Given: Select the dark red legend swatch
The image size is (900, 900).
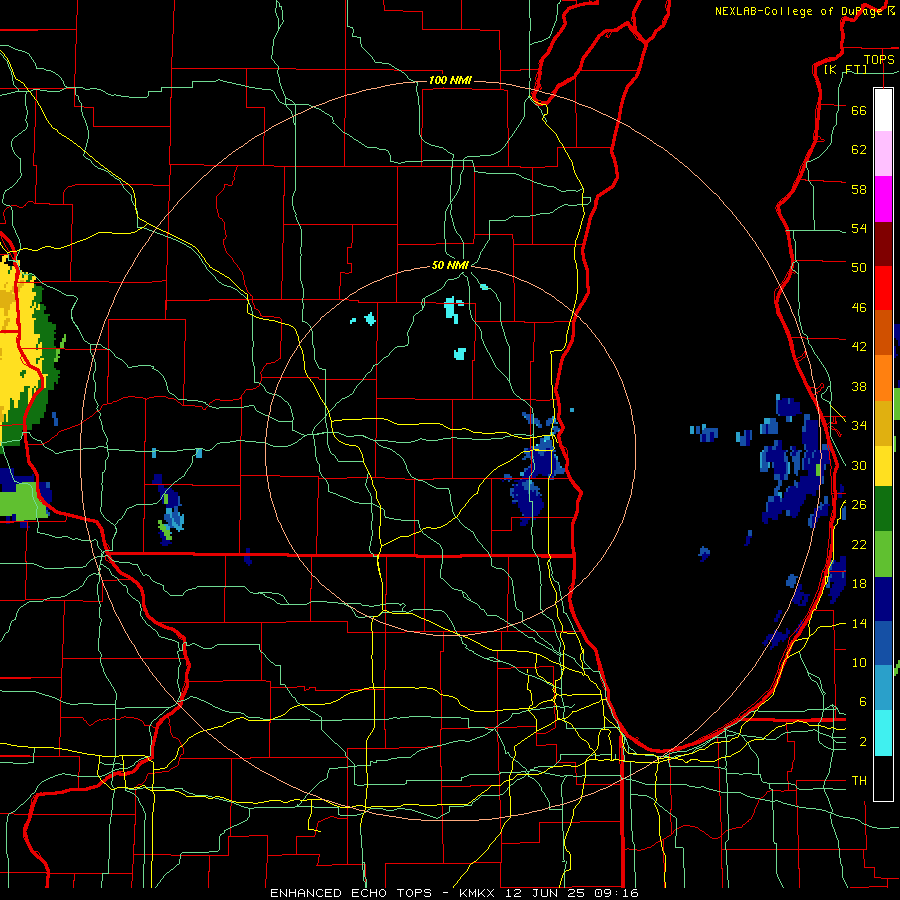Looking at the screenshot, I should [883, 243].
